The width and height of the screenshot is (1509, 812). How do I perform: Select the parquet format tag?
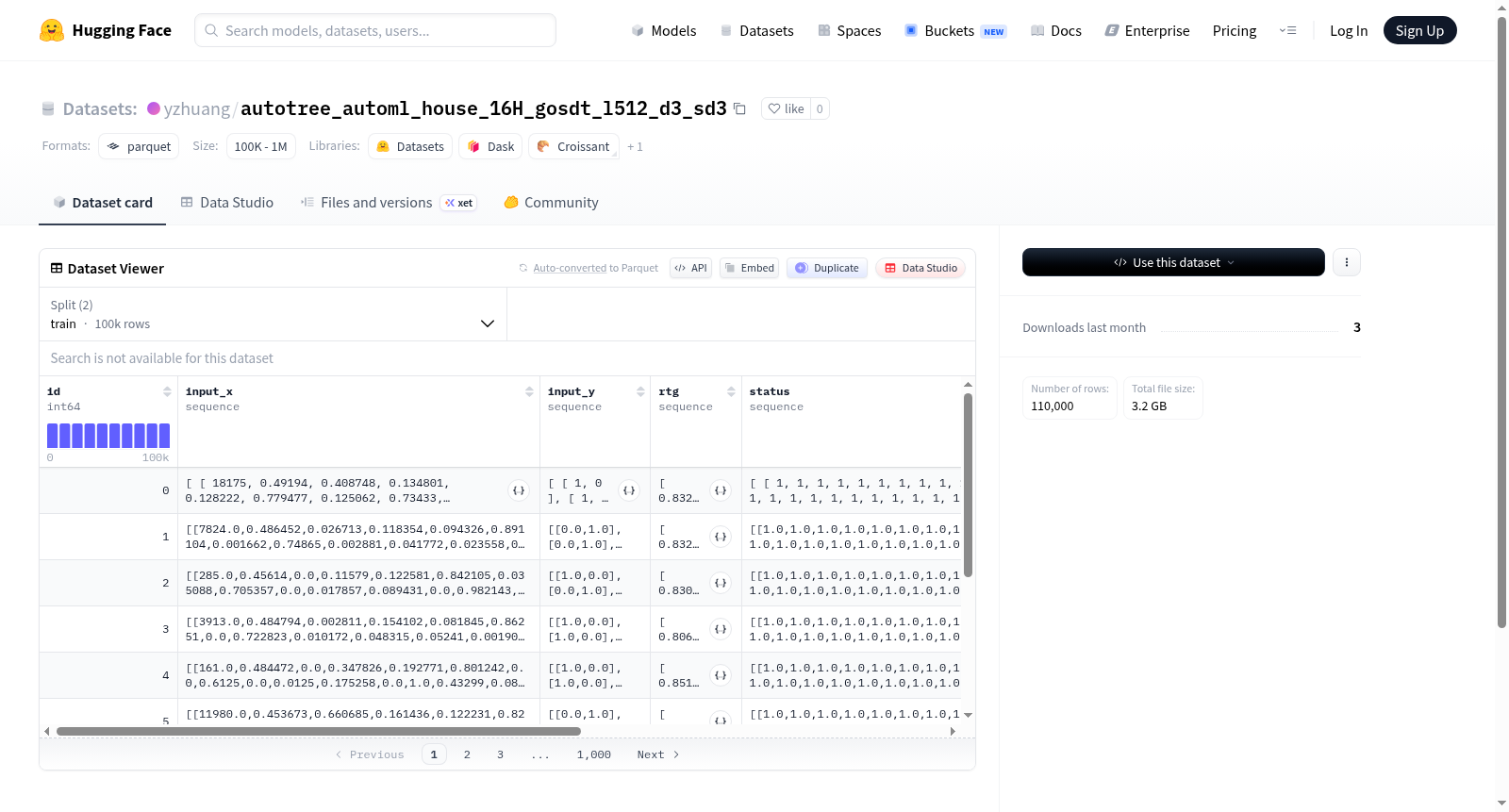tap(139, 146)
